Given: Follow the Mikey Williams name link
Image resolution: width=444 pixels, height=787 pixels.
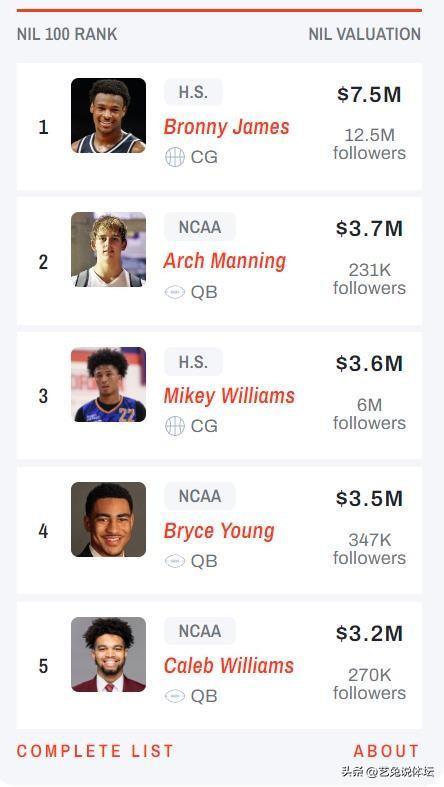Looking at the screenshot, I should tap(229, 396).
